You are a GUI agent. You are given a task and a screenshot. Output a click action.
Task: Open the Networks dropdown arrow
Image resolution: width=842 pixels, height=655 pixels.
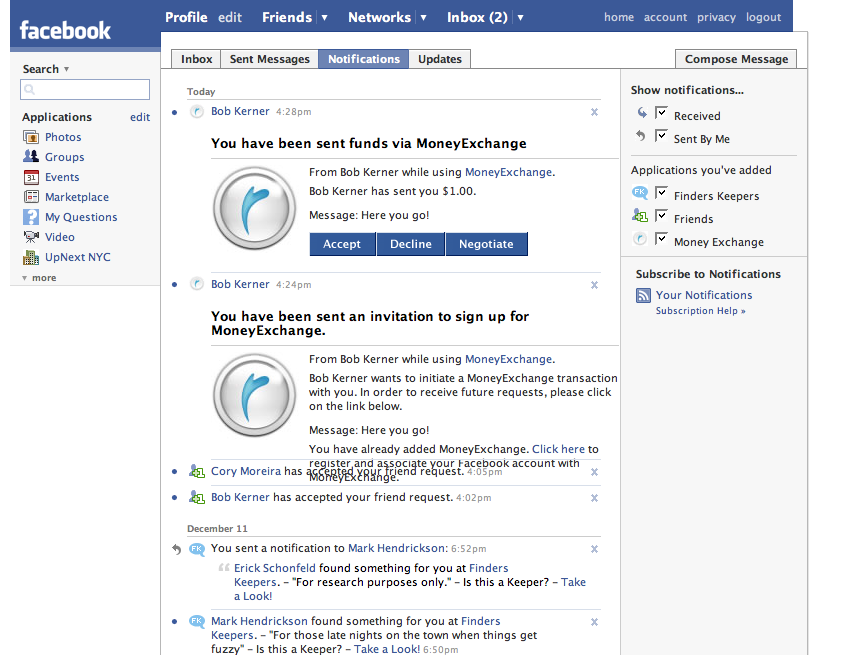423,18
